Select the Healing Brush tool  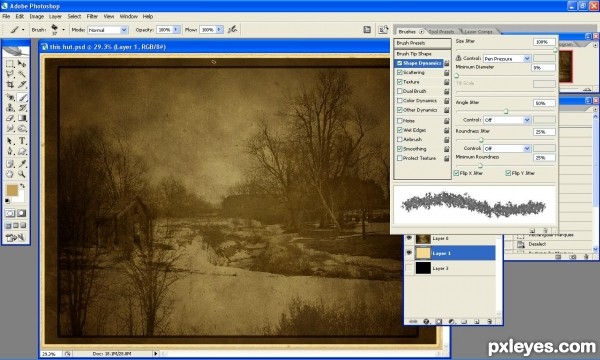pos(10,97)
